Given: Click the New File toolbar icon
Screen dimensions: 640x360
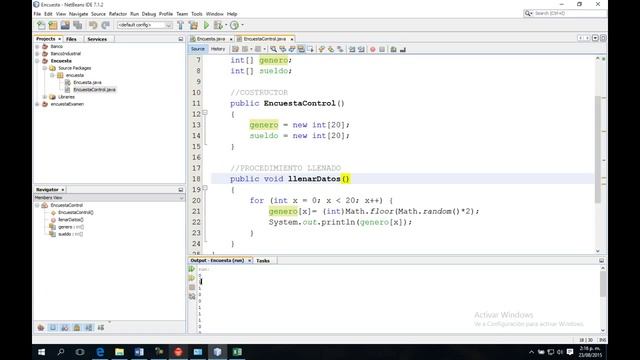Looking at the screenshot, I should (x=41, y=25).
